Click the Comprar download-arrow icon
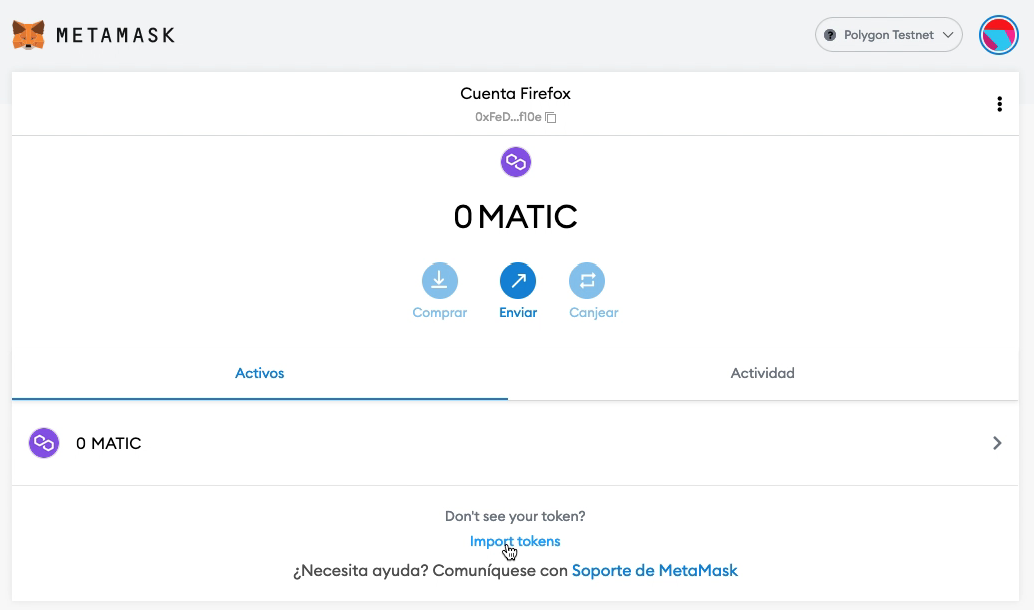 click(x=440, y=281)
